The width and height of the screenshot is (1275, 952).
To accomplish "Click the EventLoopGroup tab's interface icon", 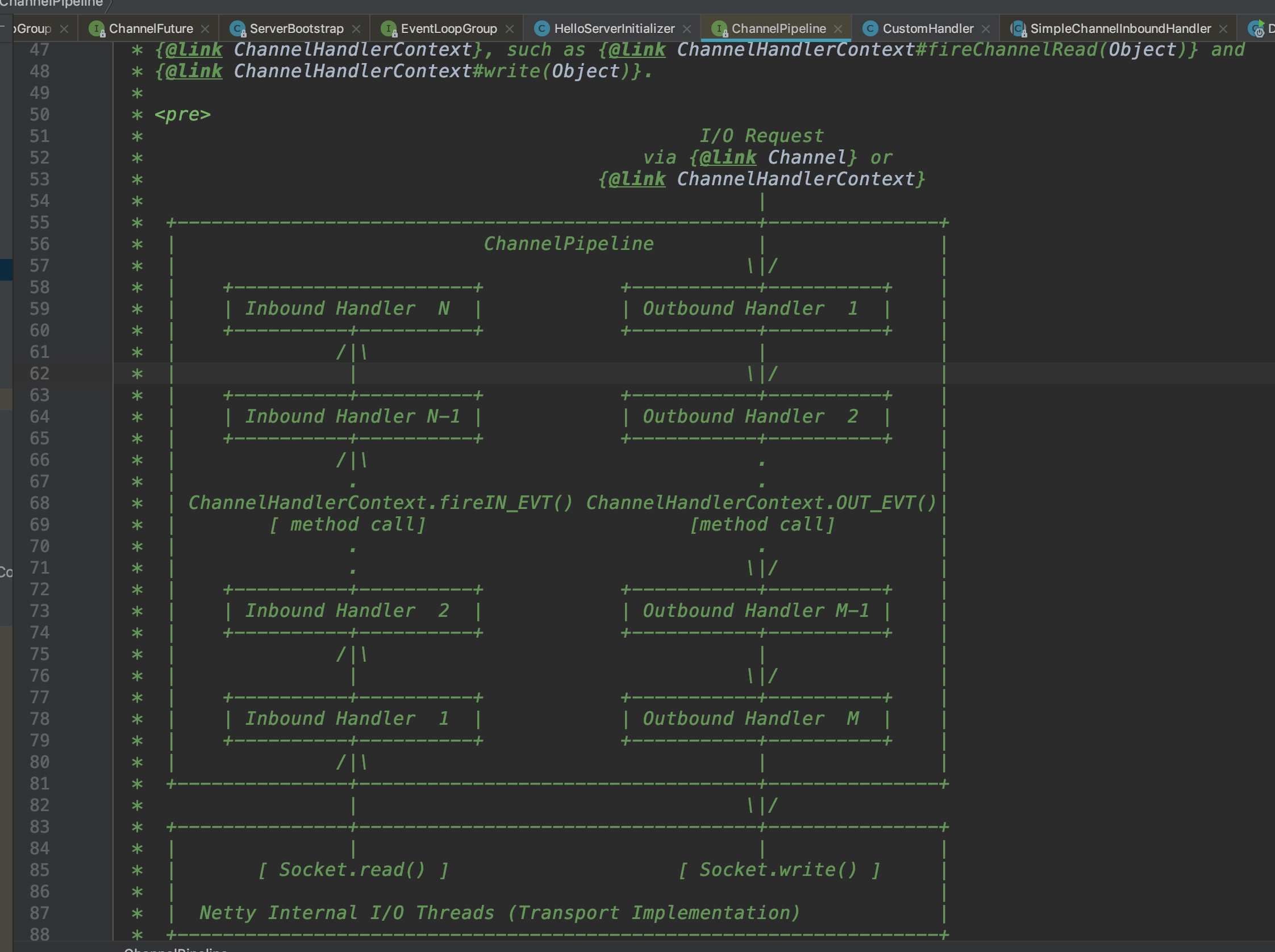I will [x=389, y=28].
